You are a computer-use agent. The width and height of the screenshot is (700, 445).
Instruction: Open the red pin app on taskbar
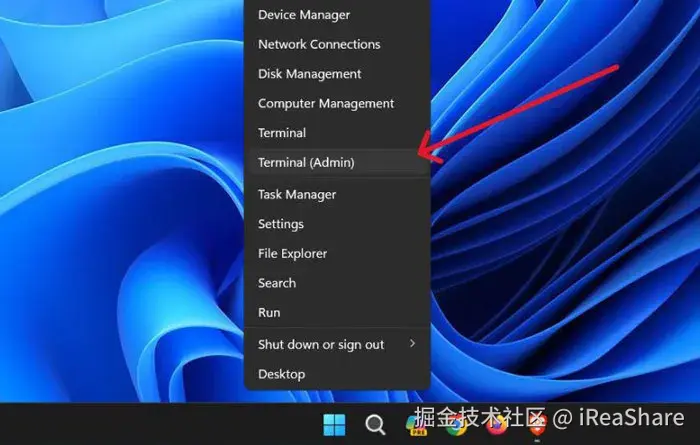click(x=537, y=425)
